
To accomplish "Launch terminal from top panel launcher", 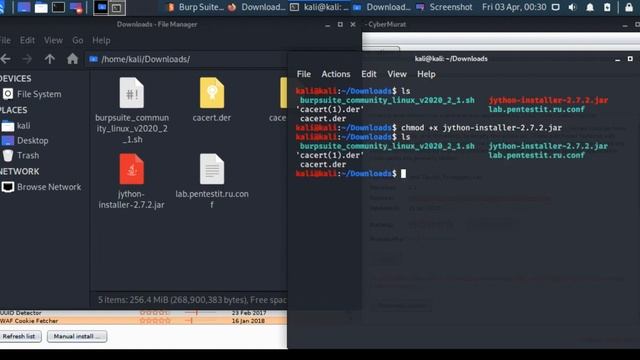I will (x=58, y=7).
